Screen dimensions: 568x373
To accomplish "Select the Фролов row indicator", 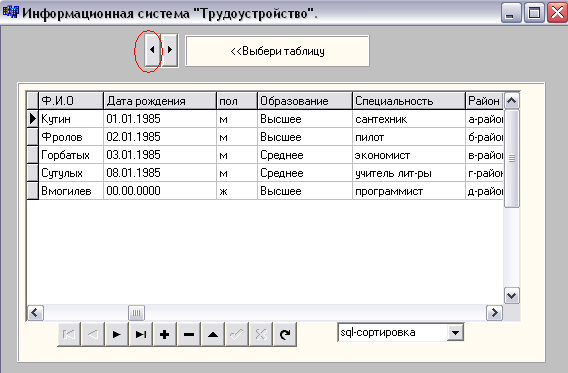I will coord(33,137).
